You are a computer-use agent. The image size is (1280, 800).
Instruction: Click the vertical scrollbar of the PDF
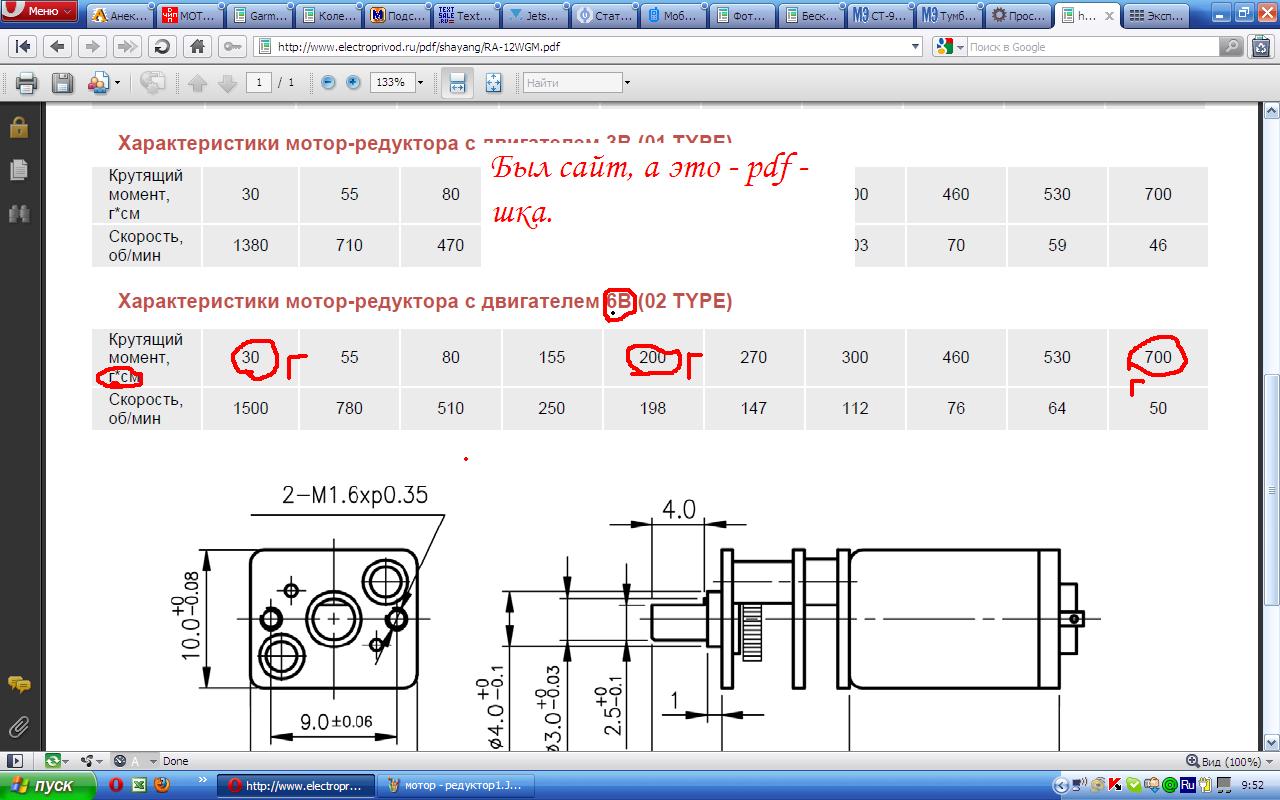coord(1271,427)
